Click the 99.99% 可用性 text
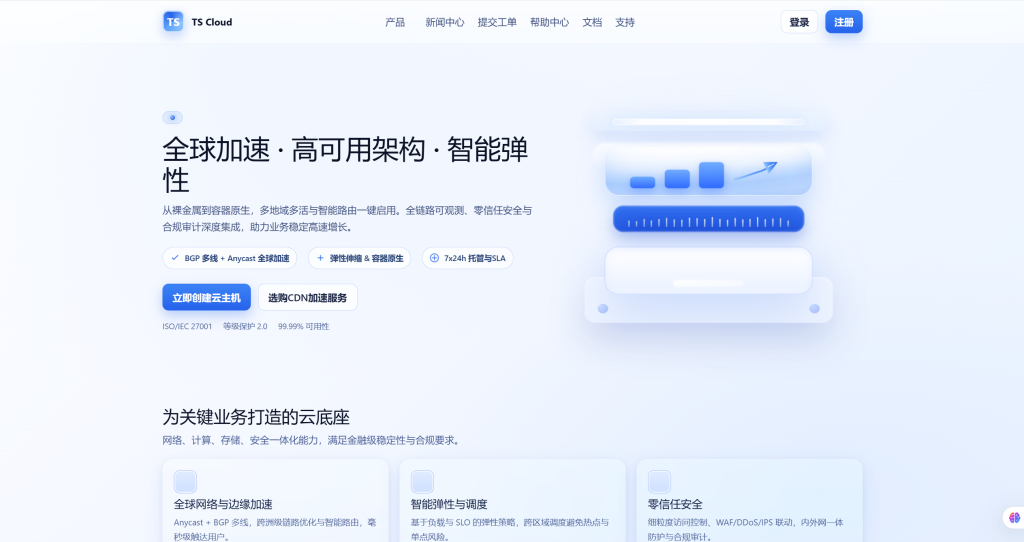This screenshot has width=1024, height=542. point(304,327)
